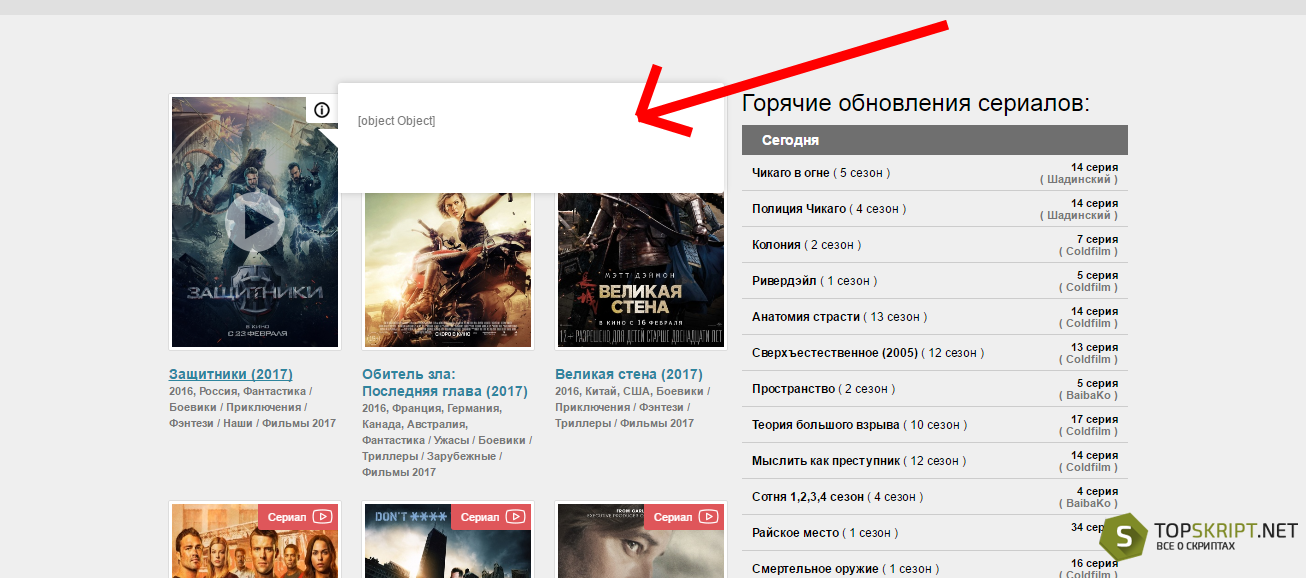The height and width of the screenshot is (578, 1306).
Task: Click the Наши tag under Защитники
Action: (238, 423)
